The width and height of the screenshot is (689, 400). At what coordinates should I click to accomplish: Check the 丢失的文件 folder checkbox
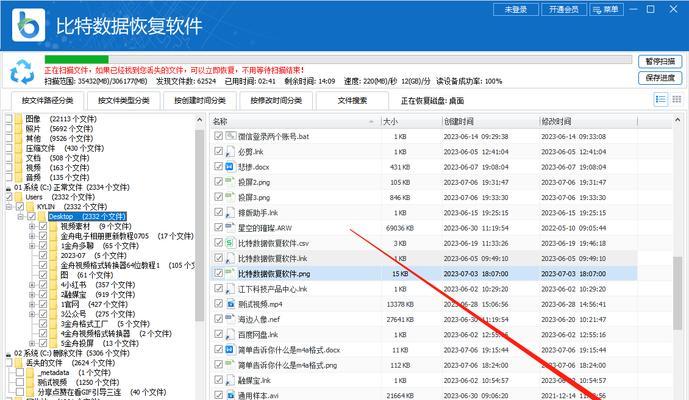[x=8, y=363]
